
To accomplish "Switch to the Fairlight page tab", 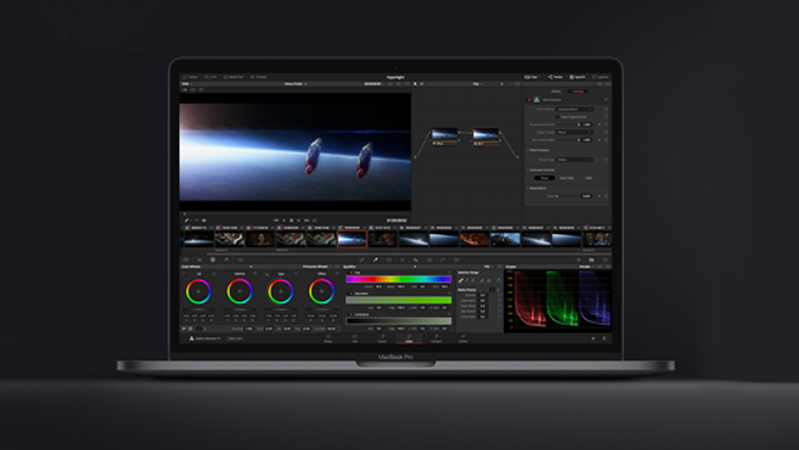I will click(436, 338).
